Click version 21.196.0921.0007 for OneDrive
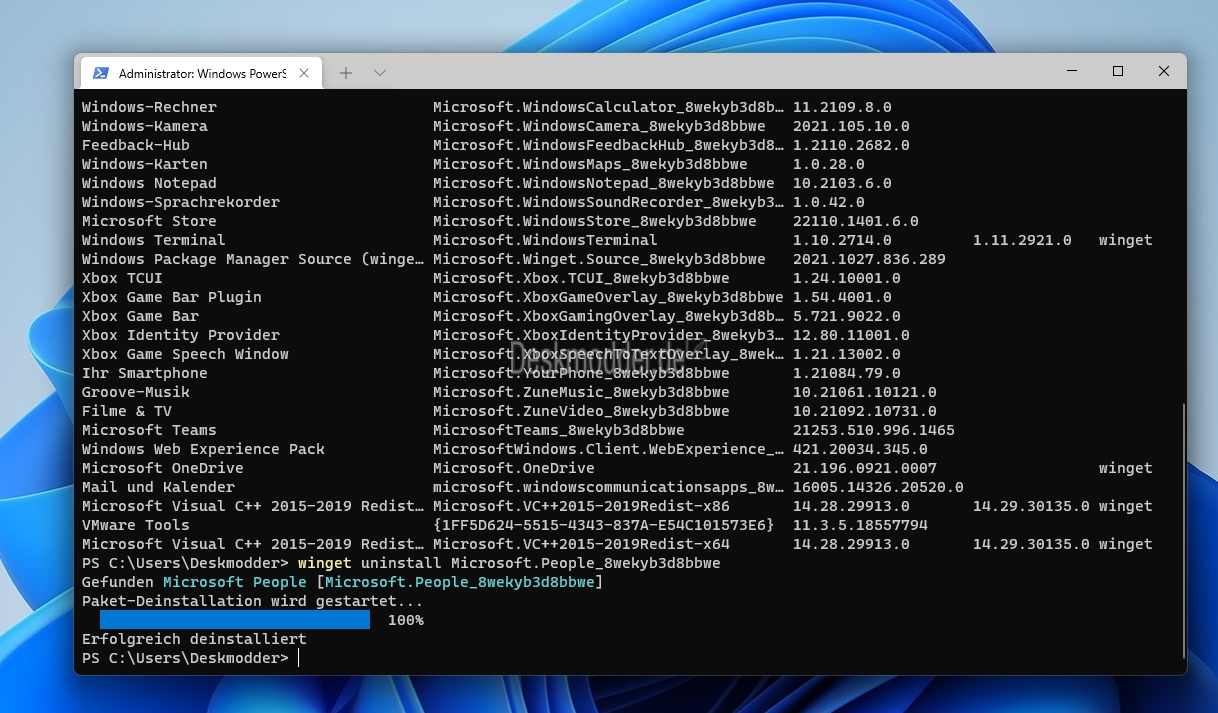The image size is (1218, 713). tap(865, 468)
